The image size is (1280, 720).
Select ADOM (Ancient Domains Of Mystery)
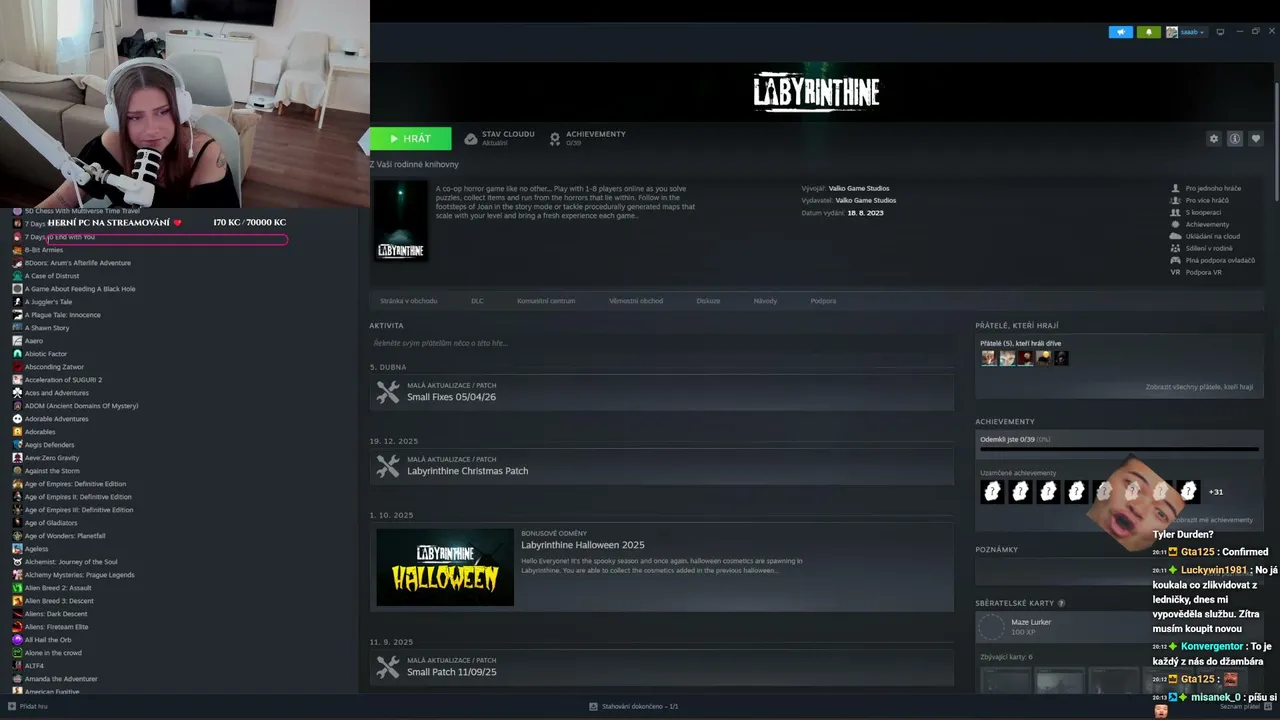pyautogui.click(x=81, y=406)
